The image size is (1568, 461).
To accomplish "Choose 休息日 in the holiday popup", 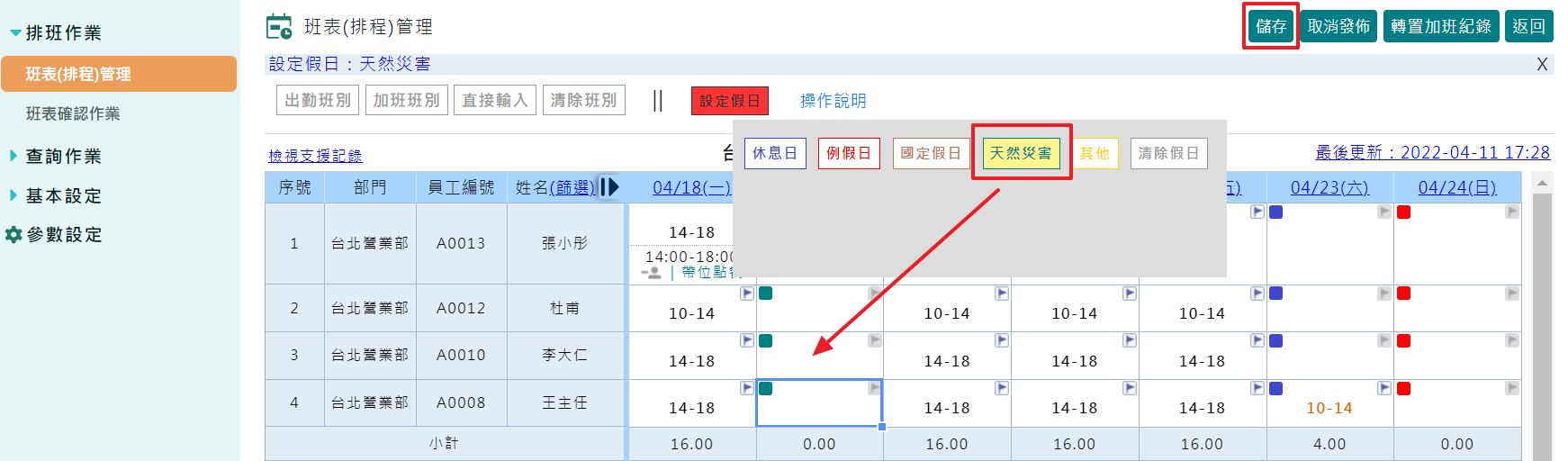I will click(775, 153).
